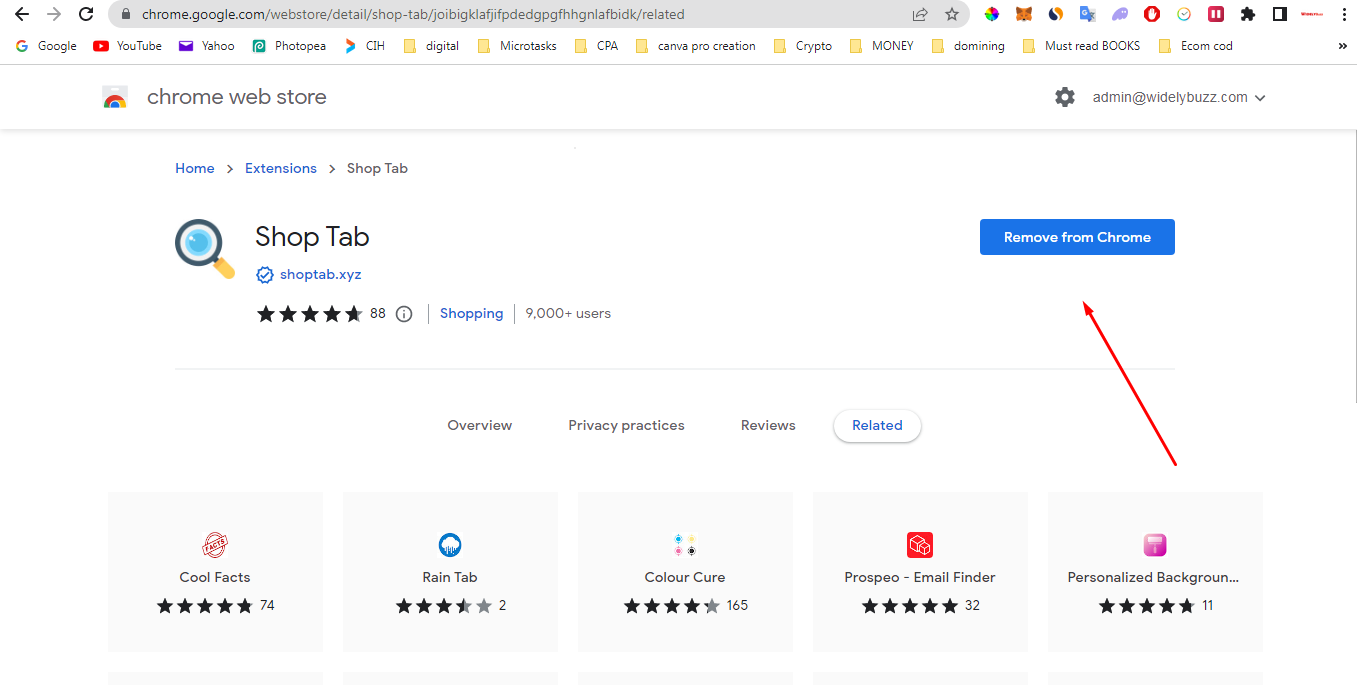
Task: Open the Must read BOOKS folder
Action: [x=1081, y=46]
